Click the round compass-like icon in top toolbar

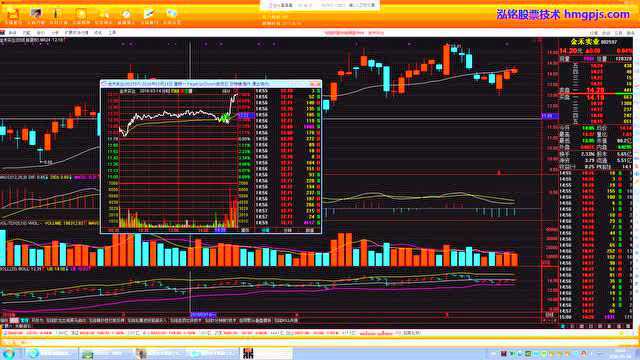click(x=126, y=14)
